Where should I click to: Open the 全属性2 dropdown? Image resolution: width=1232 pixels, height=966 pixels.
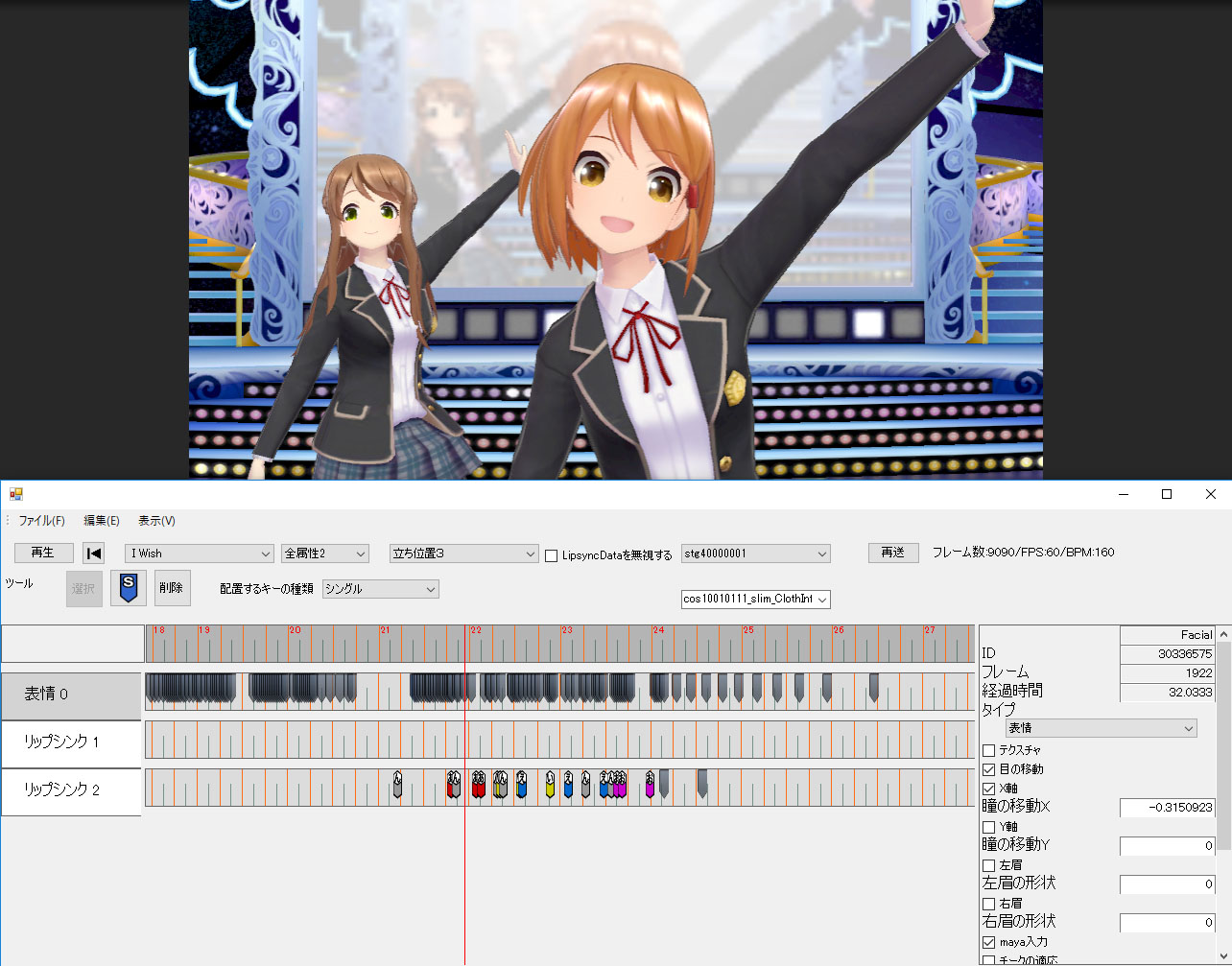(325, 554)
